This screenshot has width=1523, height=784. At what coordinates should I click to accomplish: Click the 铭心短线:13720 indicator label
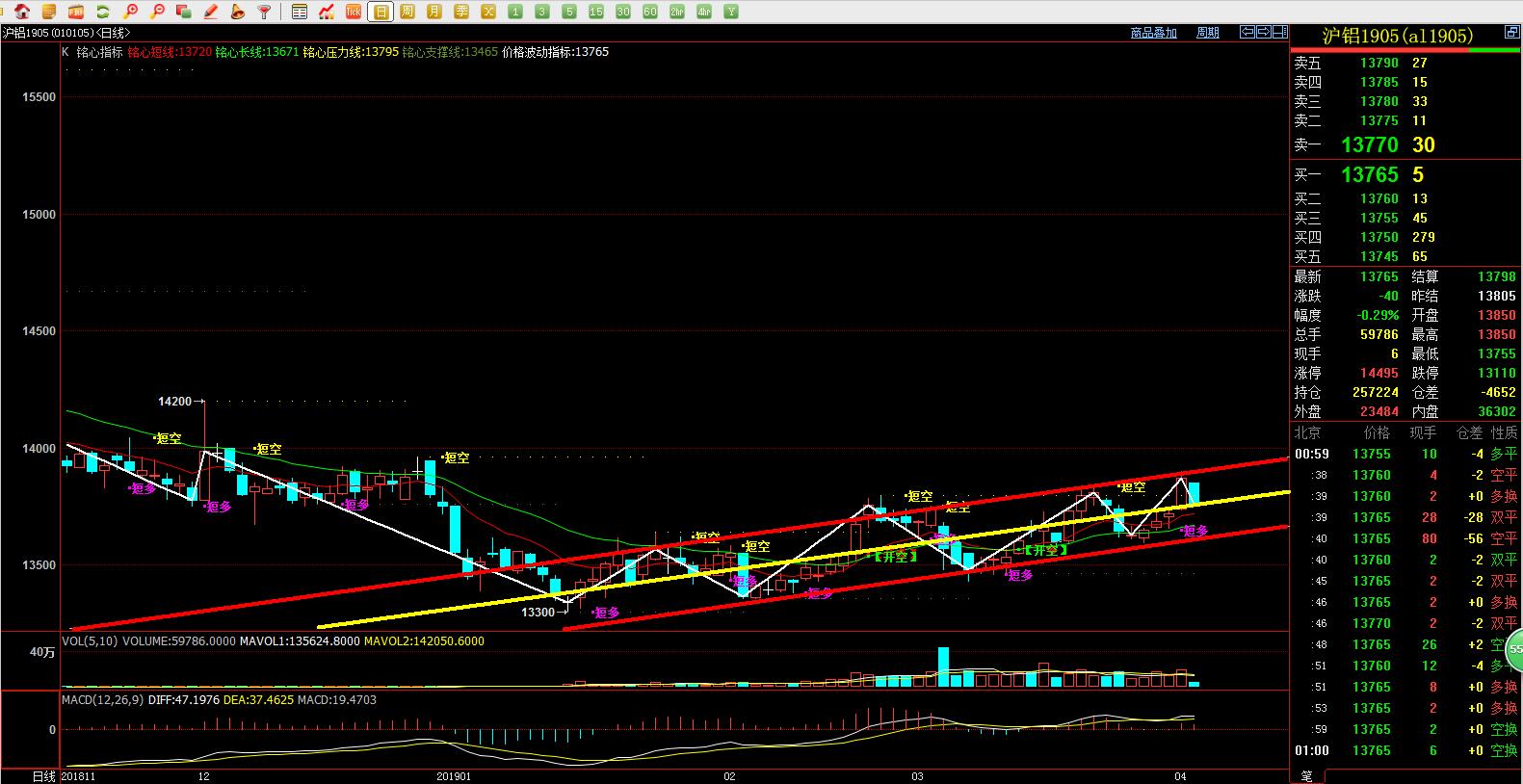click(170, 52)
